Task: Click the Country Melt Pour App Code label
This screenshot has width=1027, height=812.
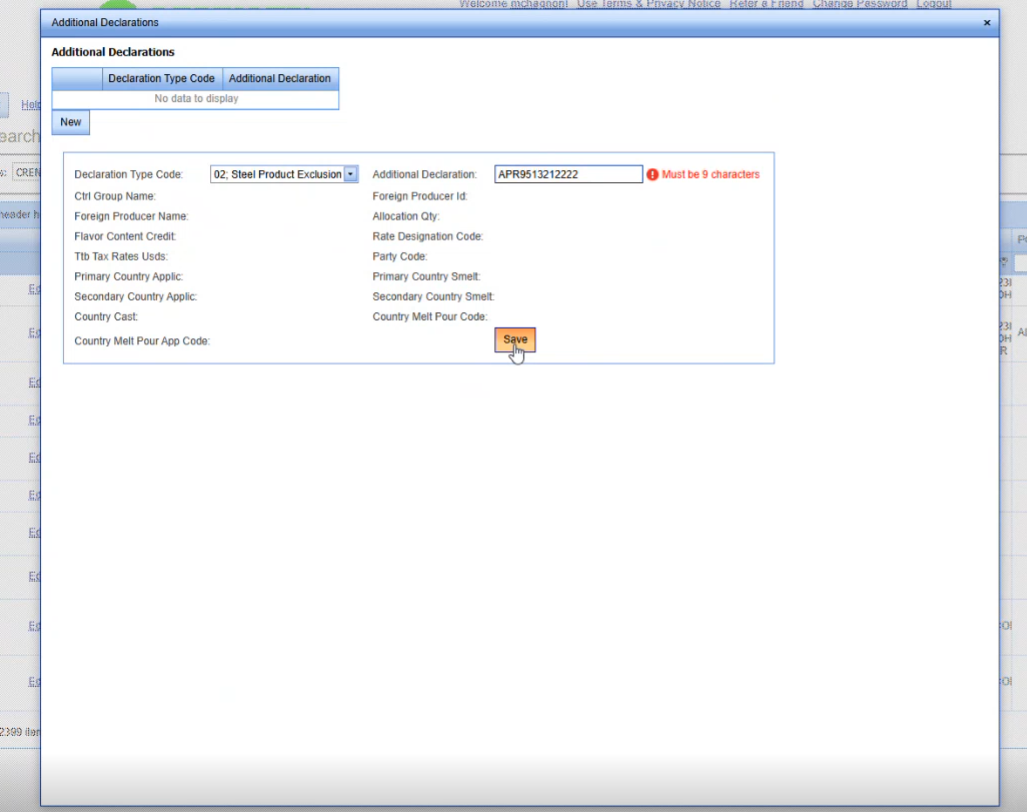Action: [142, 341]
